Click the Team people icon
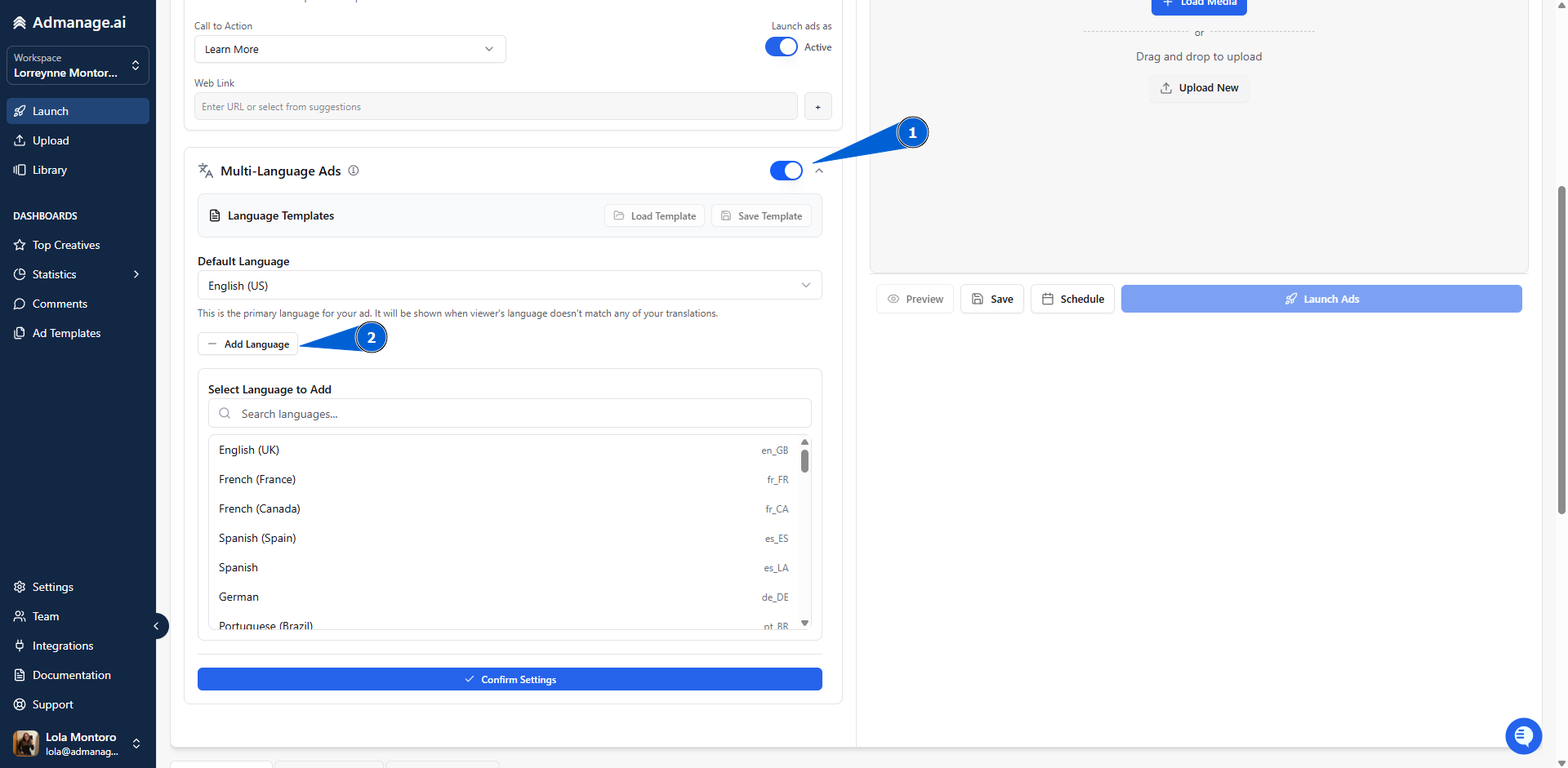Image resolution: width=1568 pixels, height=768 pixels. pyautogui.click(x=20, y=616)
